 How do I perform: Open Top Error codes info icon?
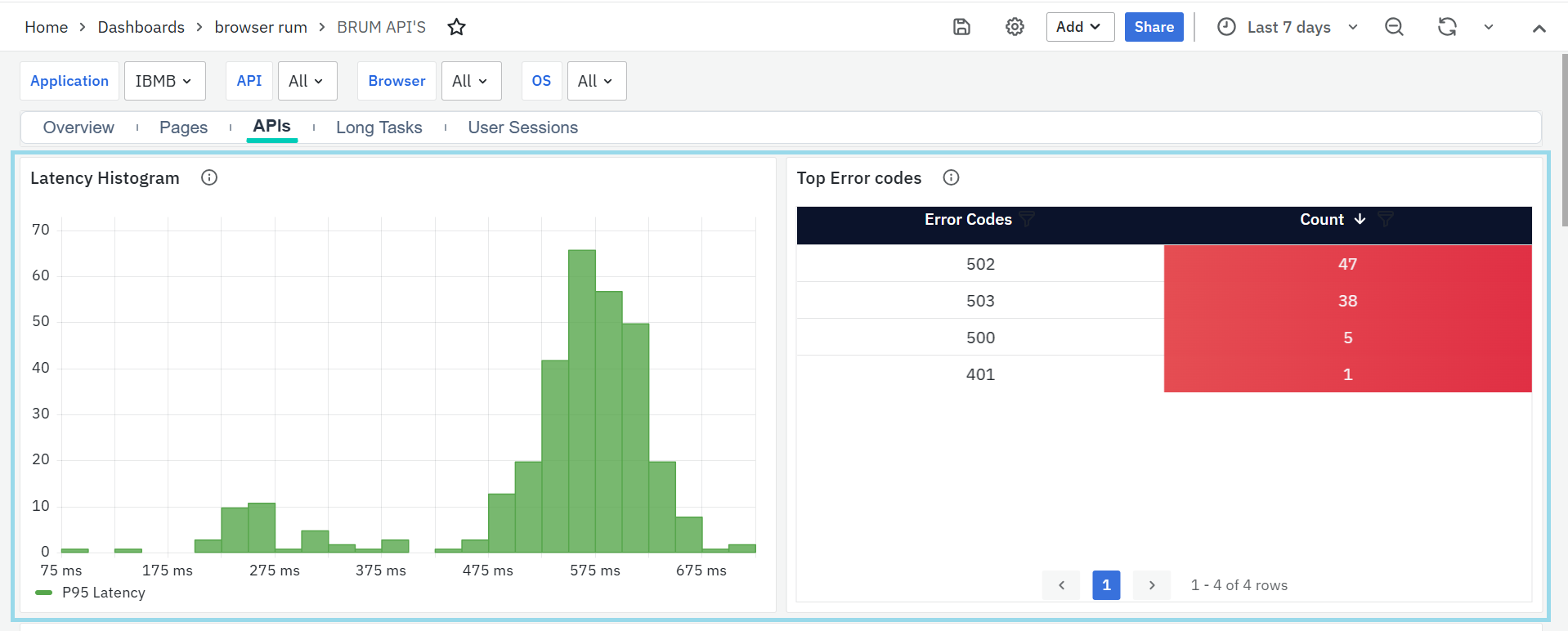click(x=951, y=177)
